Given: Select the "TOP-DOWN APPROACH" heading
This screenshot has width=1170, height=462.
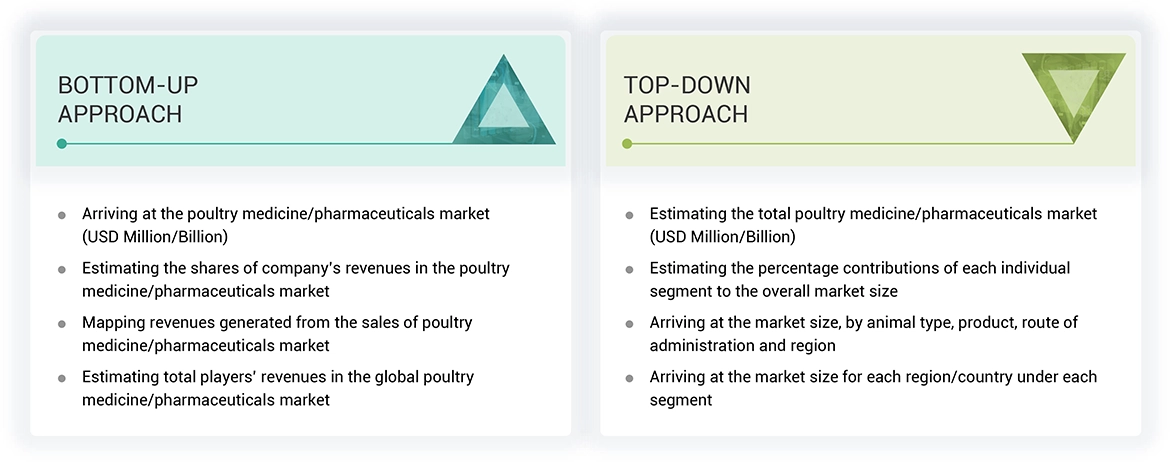Looking at the screenshot, I should [x=686, y=99].
